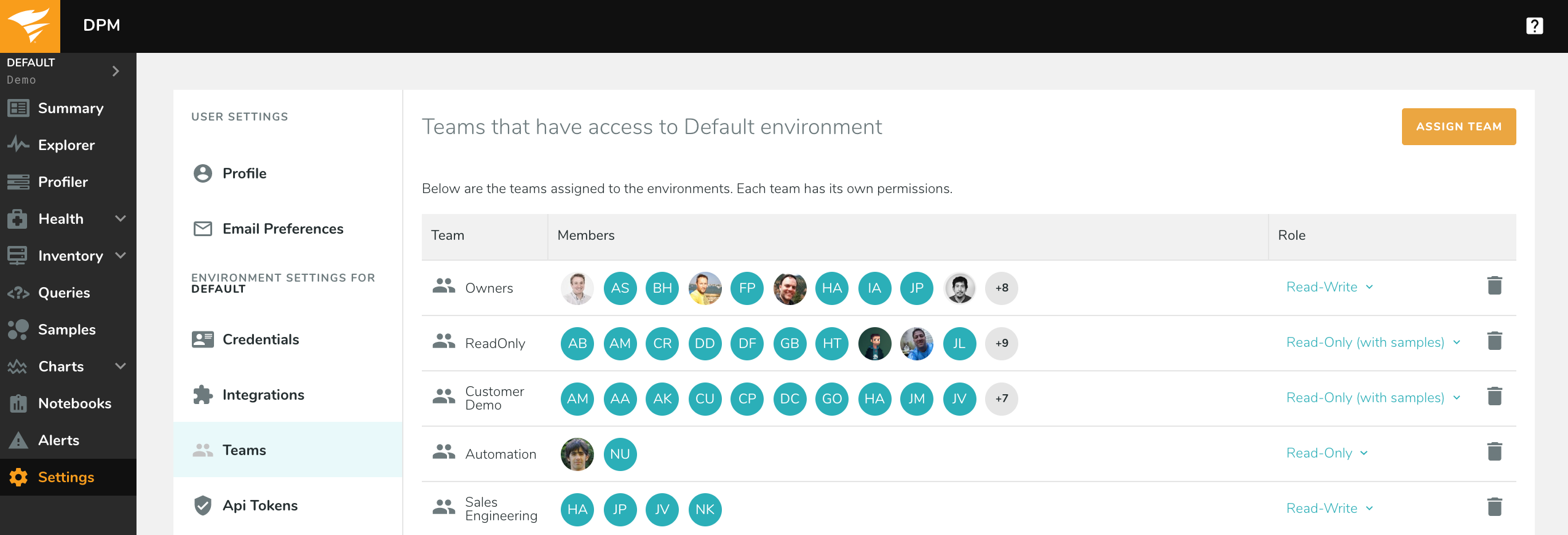Expand the Health submenu in sidebar

(x=121, y=219)
